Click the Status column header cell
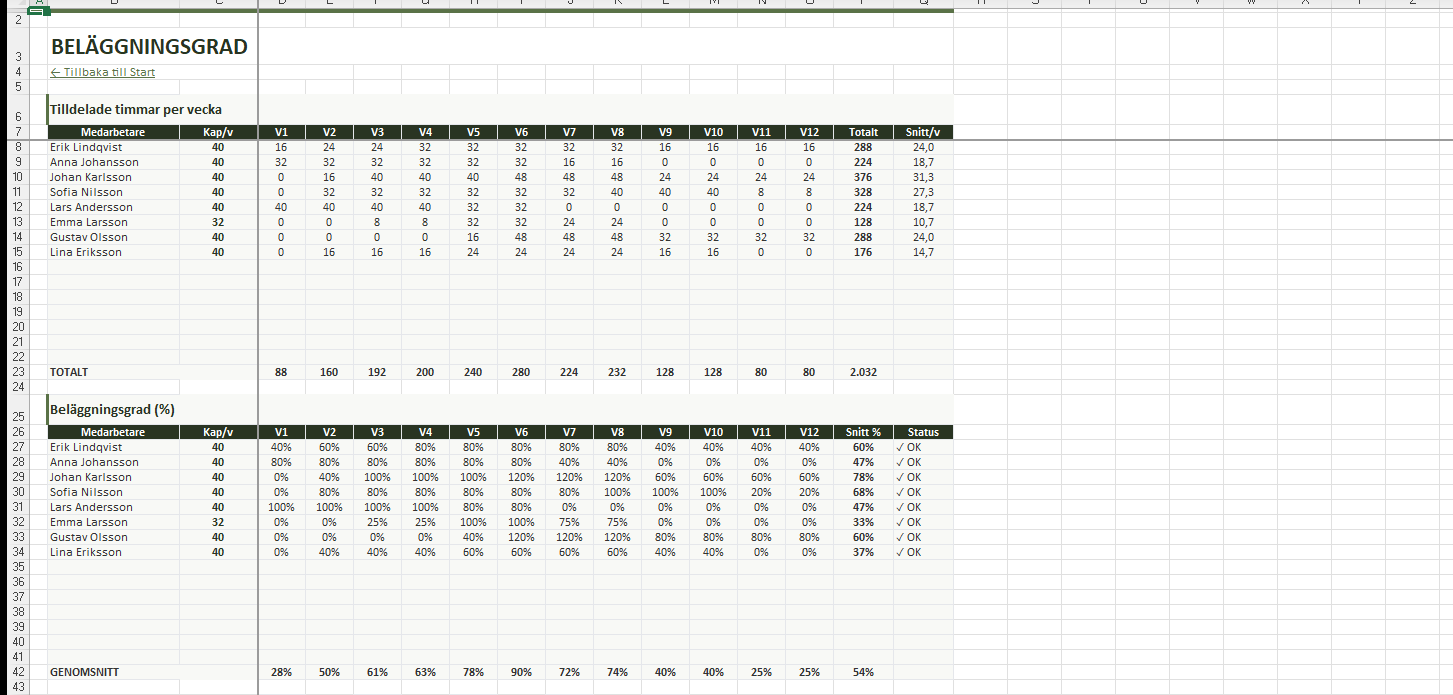 point(923,432)
